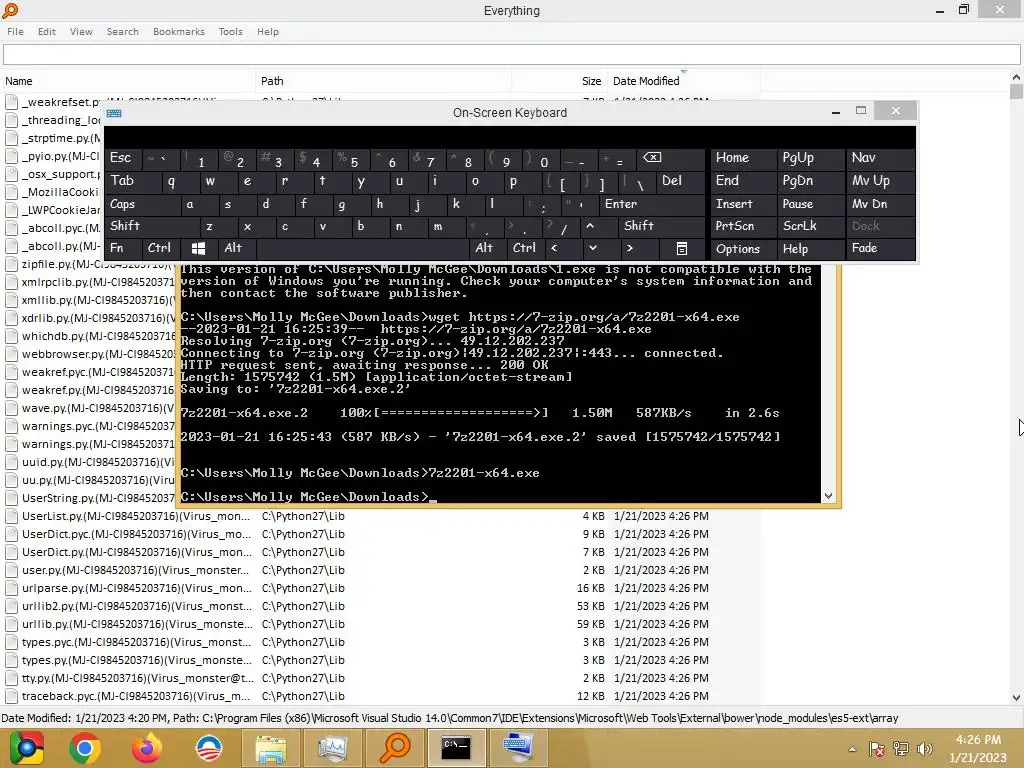The width and height of the screenshot is (1024, 768).
Task: Click the spacebar on On-Screen Keyboard
Action: 362,248
